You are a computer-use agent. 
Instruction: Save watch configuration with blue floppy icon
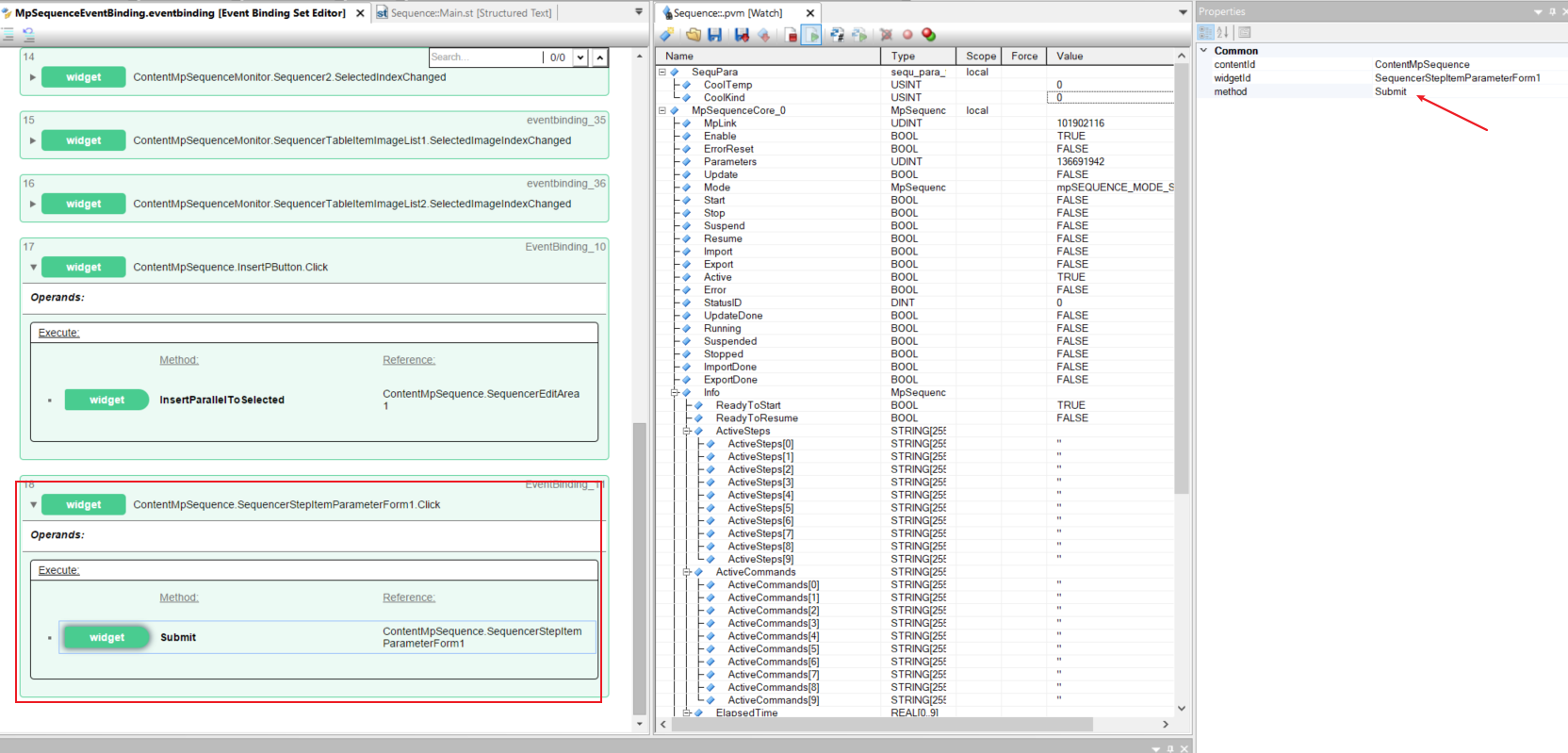(x=715, y=35)
